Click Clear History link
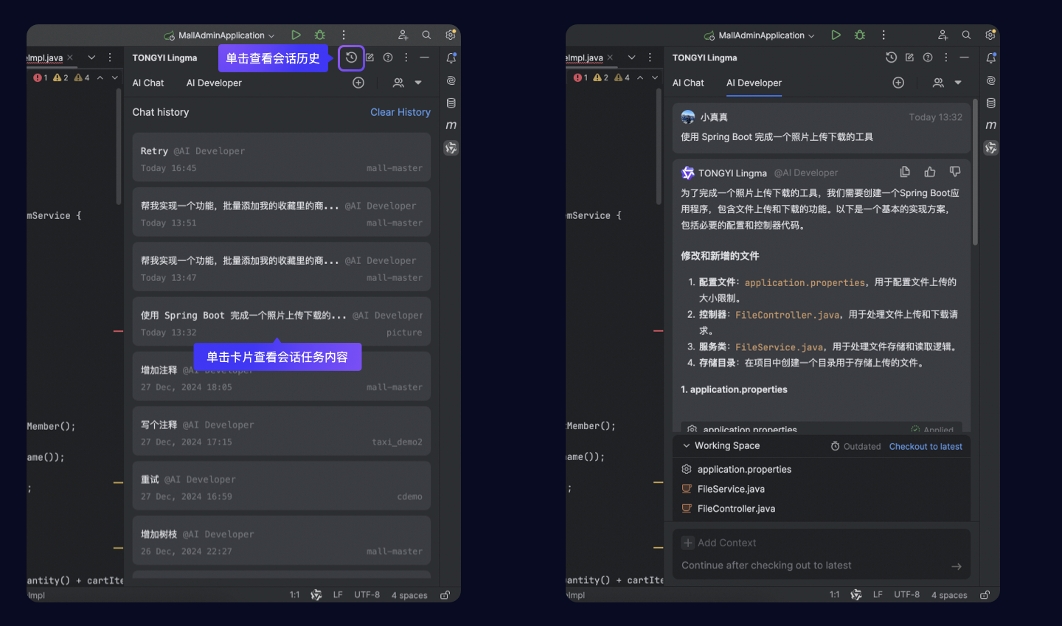Image resolution: width=1062 pixels, height=626 pixels. pyautogui.click(x=400, y=112)
